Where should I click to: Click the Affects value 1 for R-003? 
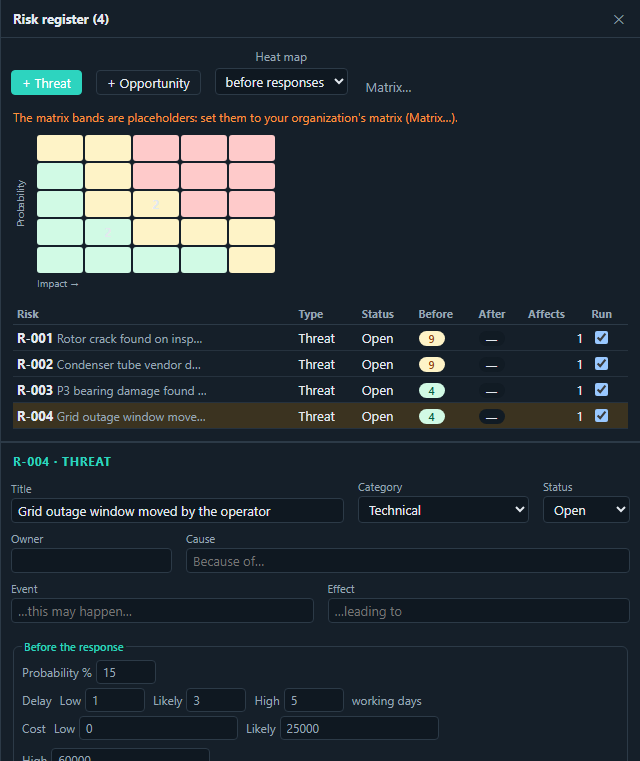[579, 391]
